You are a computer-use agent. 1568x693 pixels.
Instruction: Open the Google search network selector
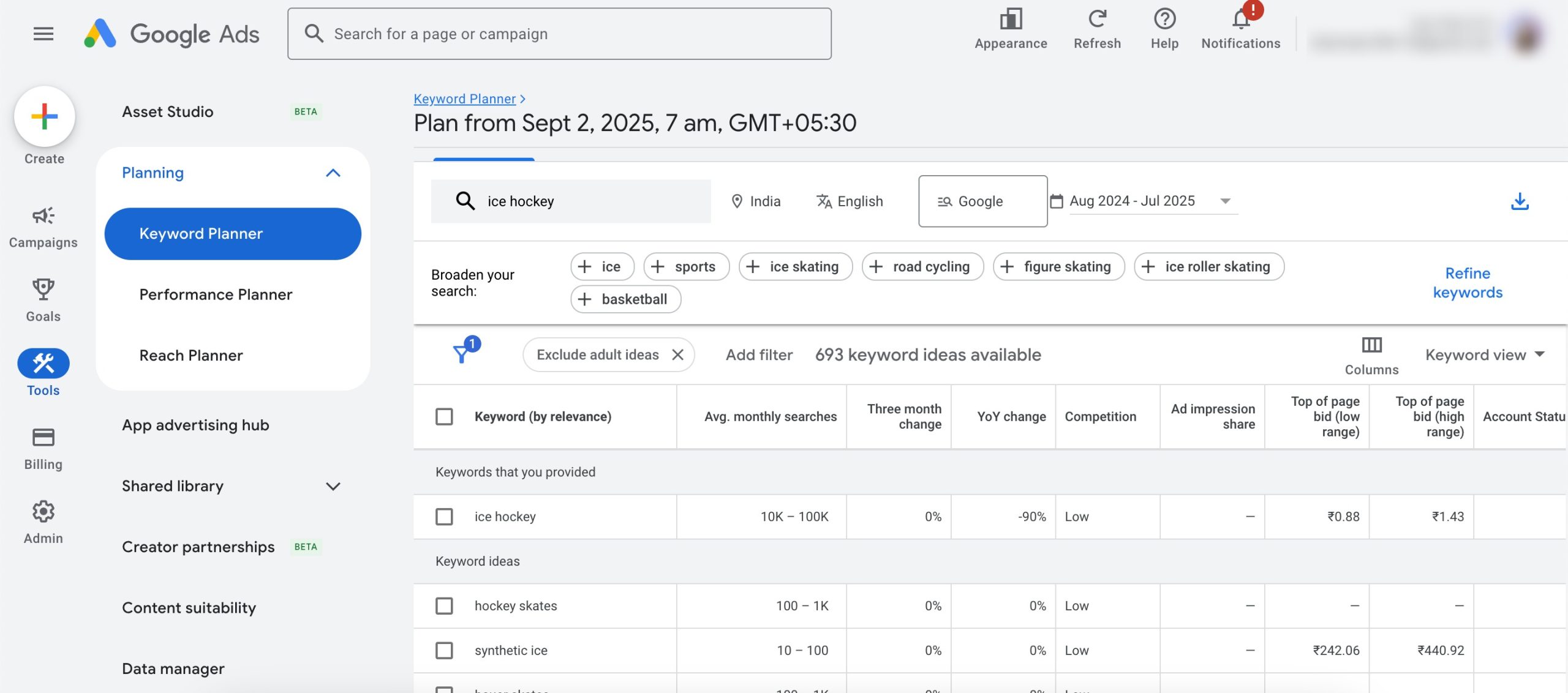click(982, 201)
